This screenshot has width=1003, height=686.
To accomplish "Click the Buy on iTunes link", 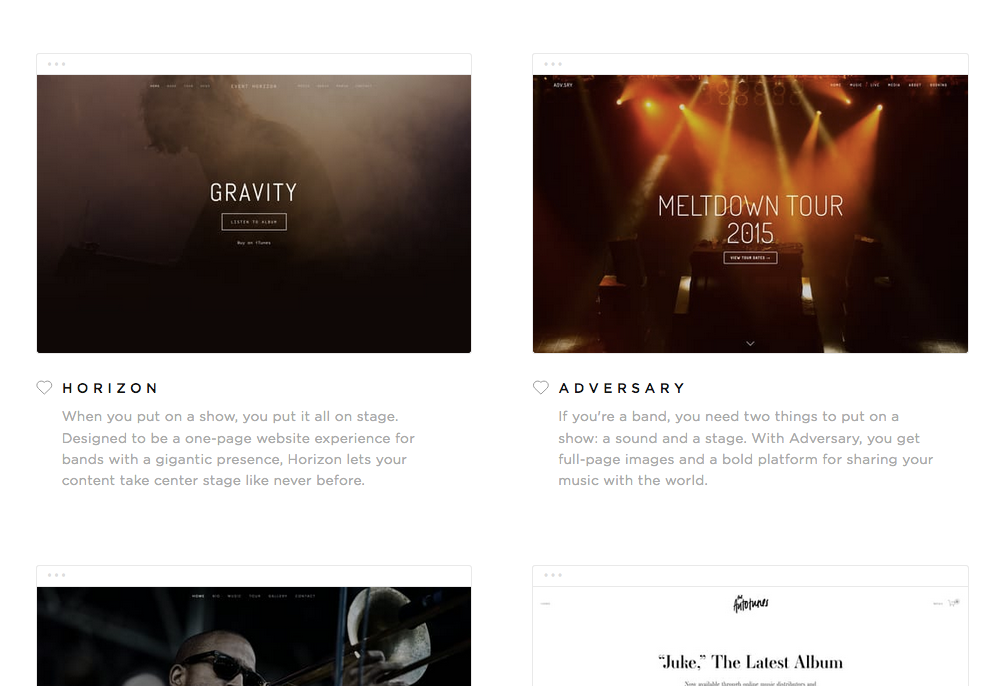I will (x=254, y=243).
